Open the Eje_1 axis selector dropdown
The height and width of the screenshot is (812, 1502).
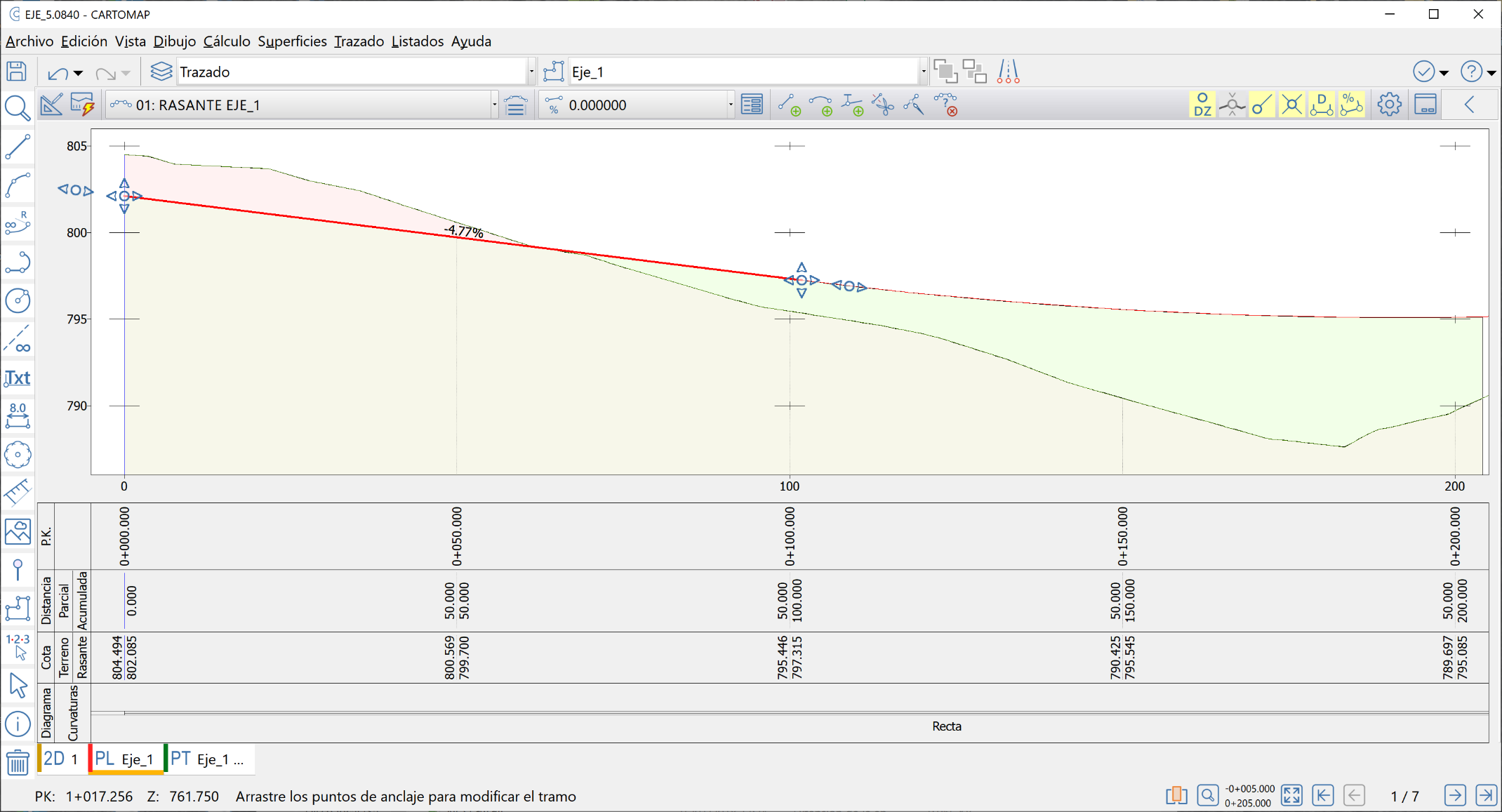923,71
